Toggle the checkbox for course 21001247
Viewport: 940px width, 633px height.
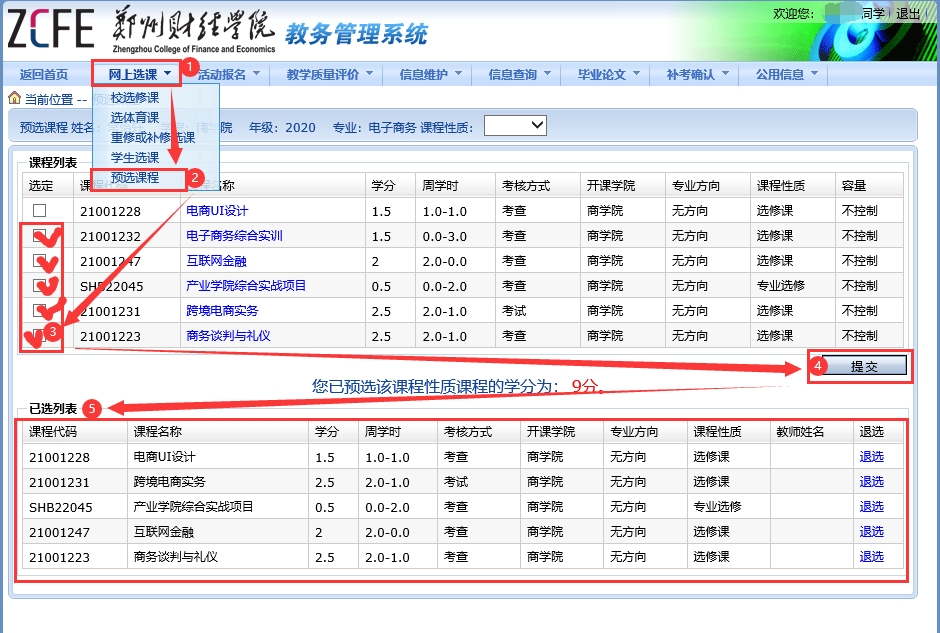tap(40, 261)
